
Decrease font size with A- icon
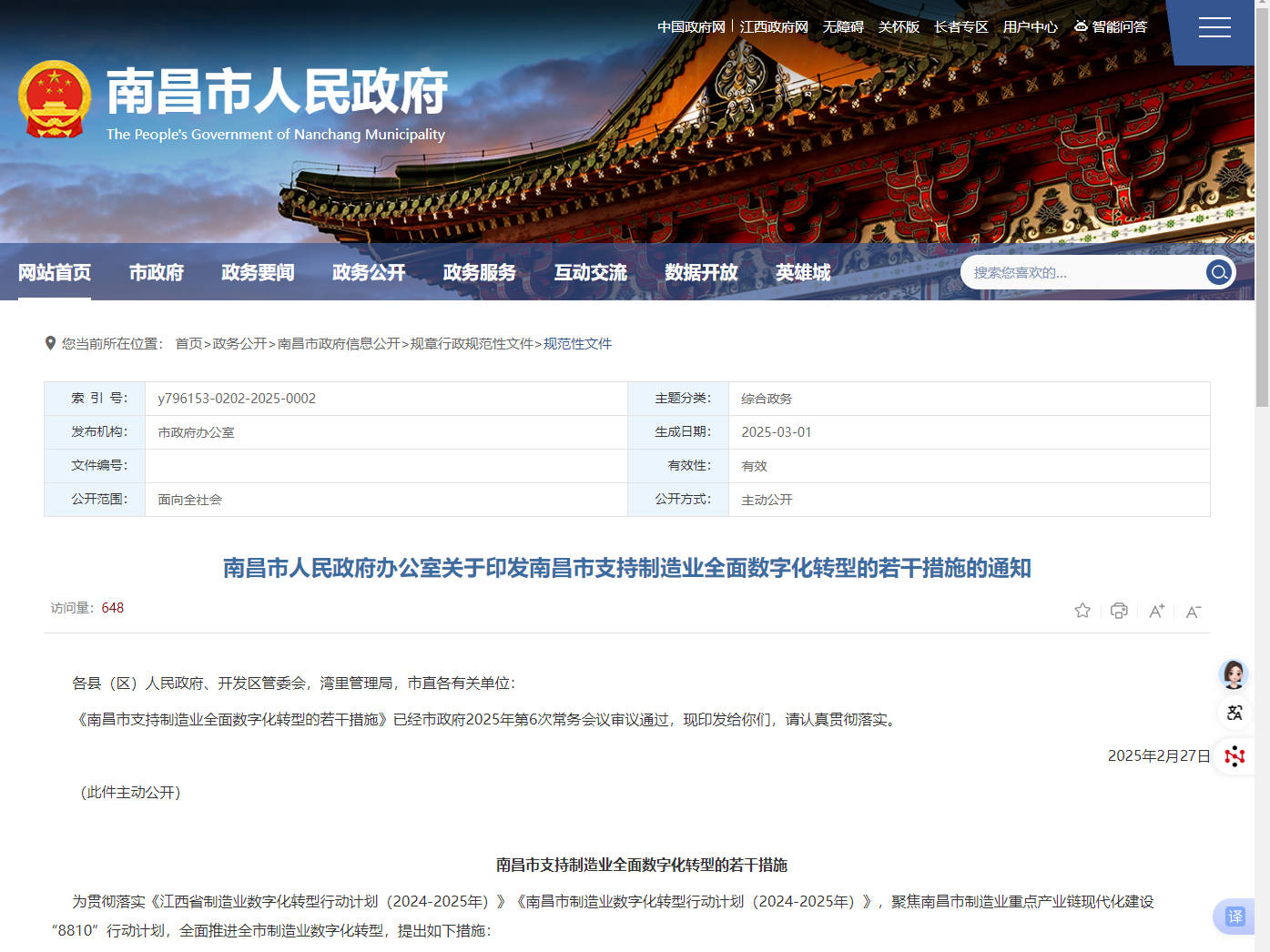1194,612
